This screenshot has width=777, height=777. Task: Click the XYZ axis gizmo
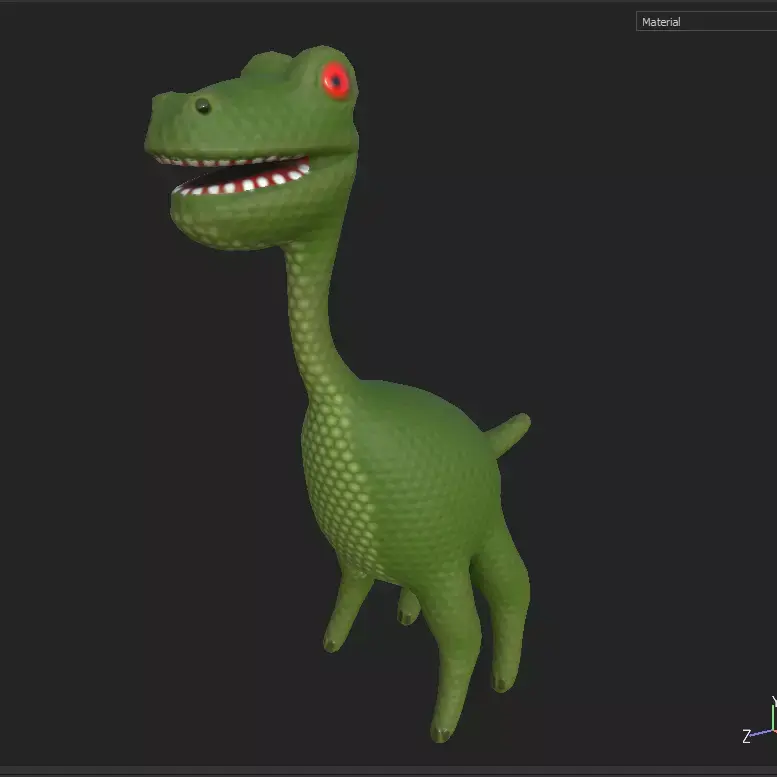coord(761,720)
